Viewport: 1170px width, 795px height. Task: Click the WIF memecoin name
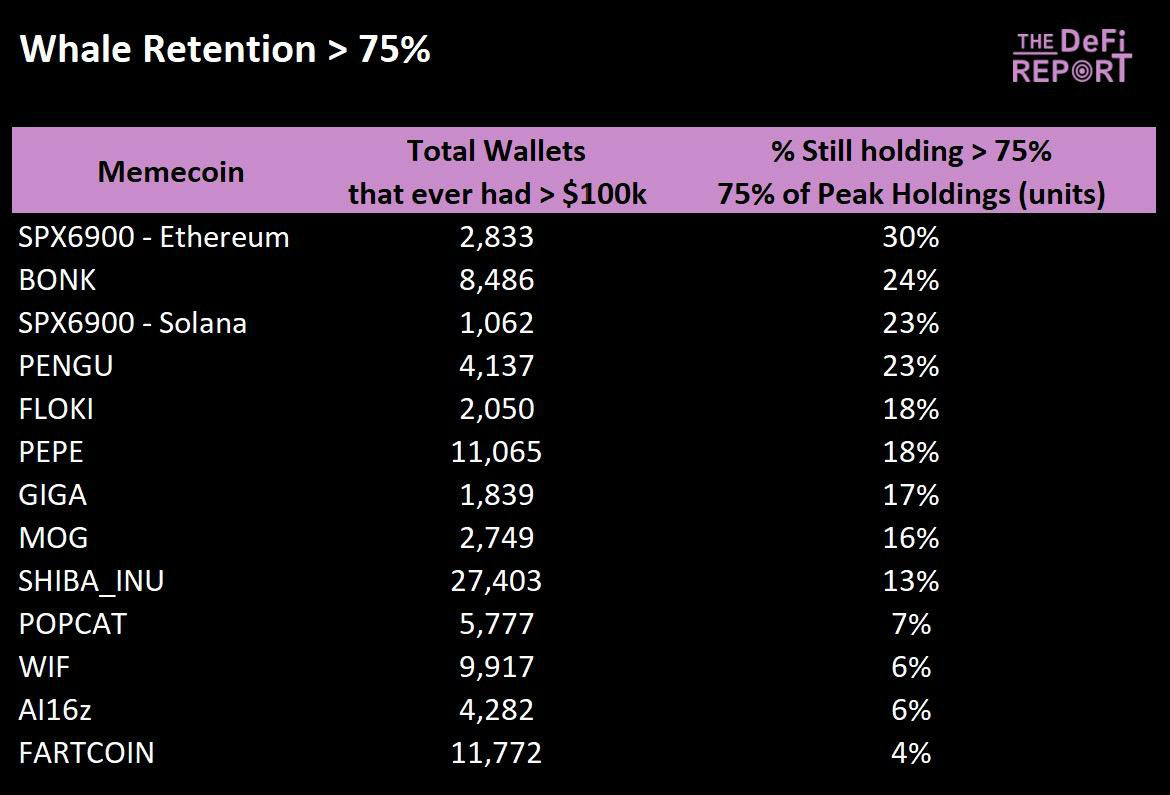point(44,667)
